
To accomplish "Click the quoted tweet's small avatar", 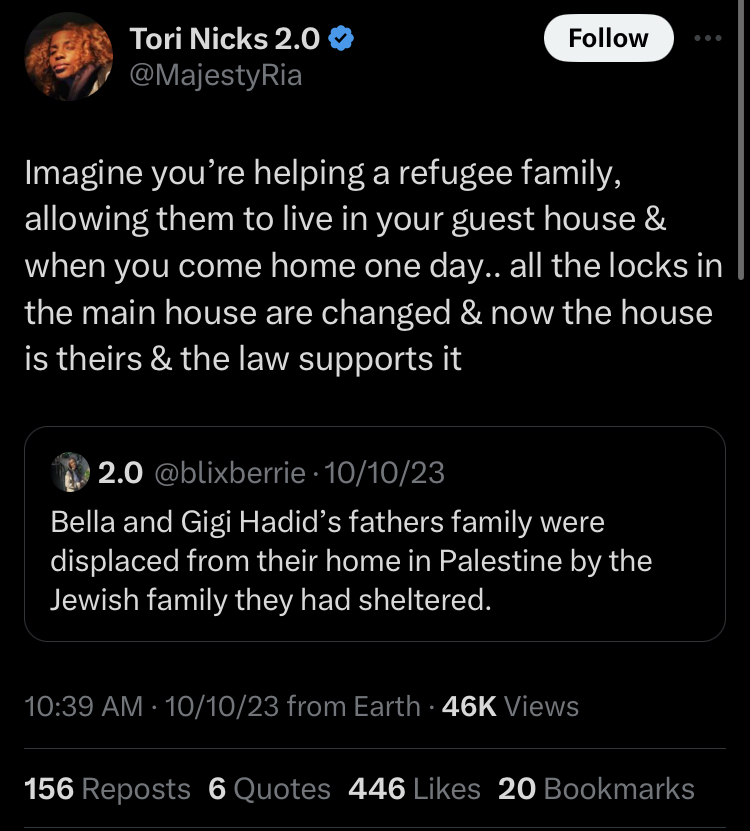I will [68, 472].
